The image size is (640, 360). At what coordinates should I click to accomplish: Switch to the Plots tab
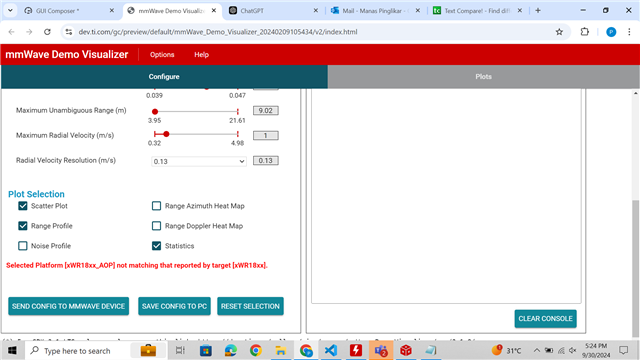pyautogui.click(x=484, y=77)
